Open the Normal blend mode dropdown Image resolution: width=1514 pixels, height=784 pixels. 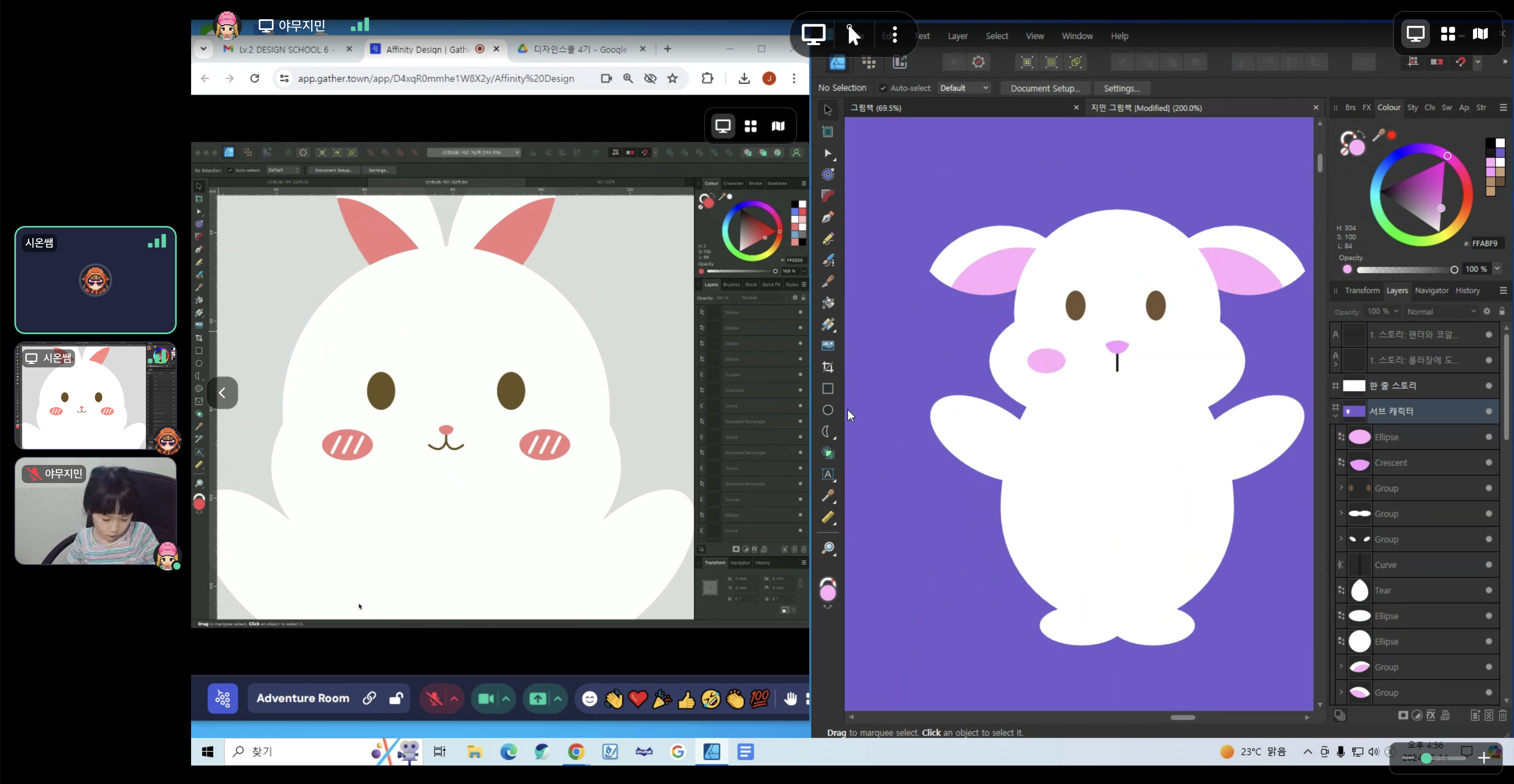1441,312
